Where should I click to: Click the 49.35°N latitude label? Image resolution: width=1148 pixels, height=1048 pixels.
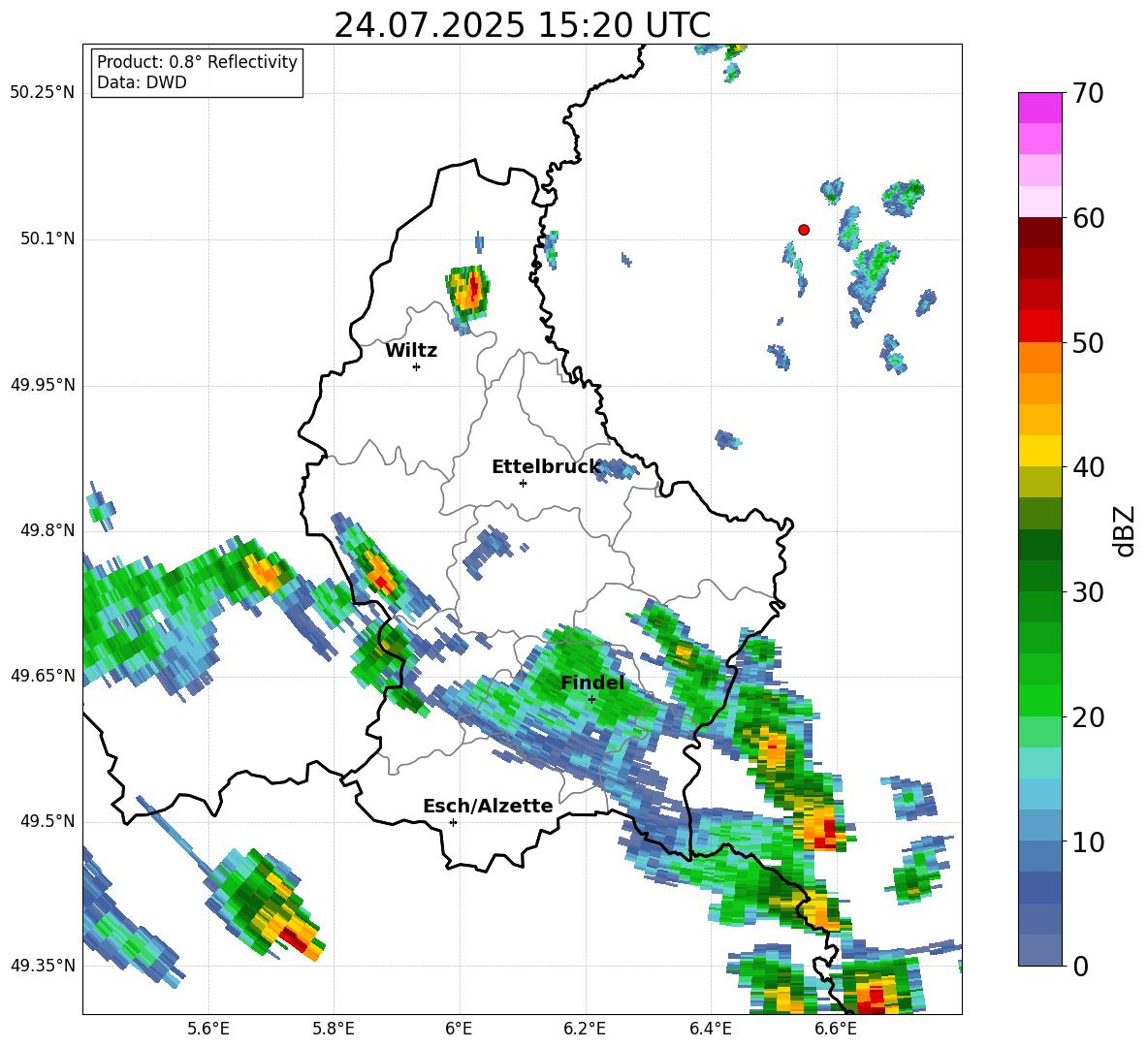tap(43, 966)
